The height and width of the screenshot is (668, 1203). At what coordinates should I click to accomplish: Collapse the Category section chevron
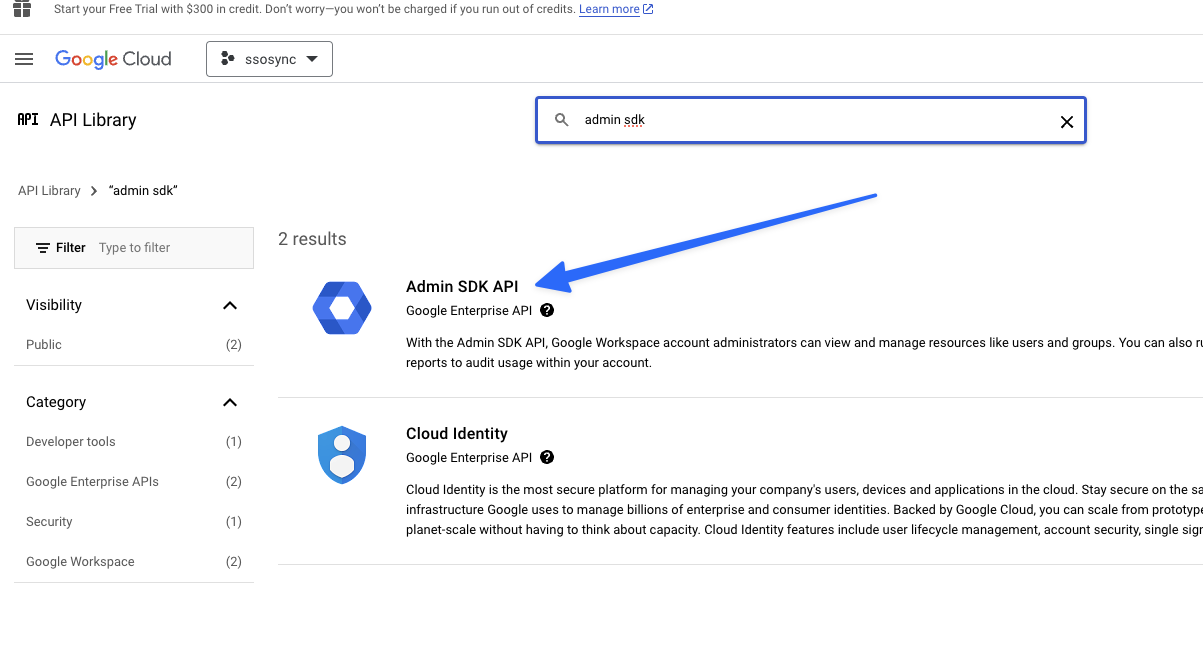tap(230, 402)
